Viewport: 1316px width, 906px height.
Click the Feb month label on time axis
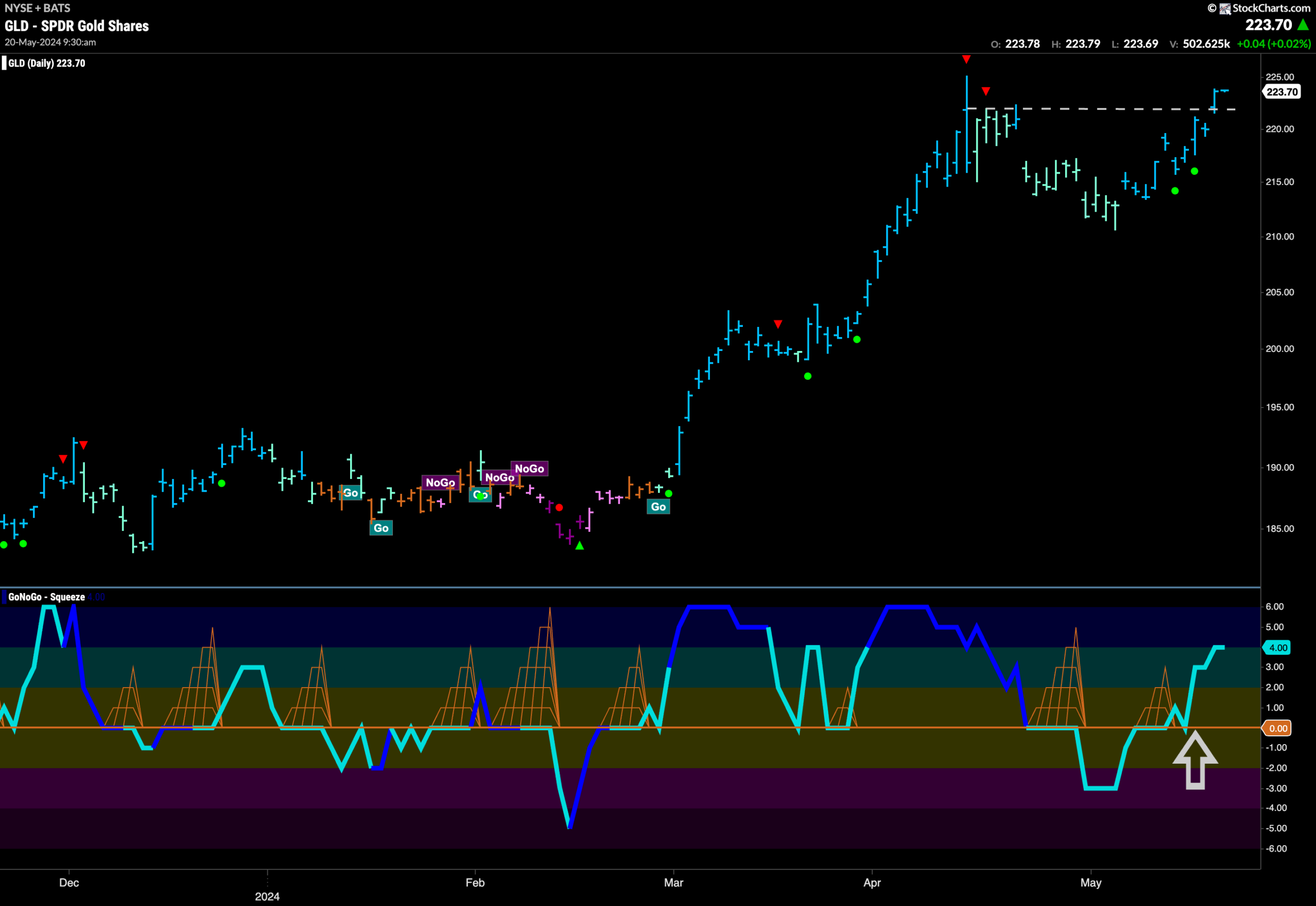point(475,883)
